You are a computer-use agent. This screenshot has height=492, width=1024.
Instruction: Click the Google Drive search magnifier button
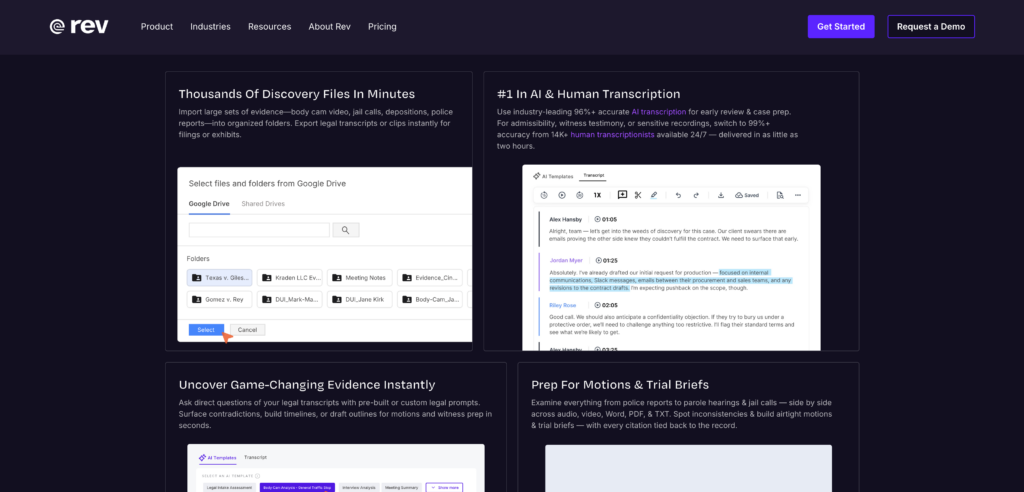click(345, 230)
